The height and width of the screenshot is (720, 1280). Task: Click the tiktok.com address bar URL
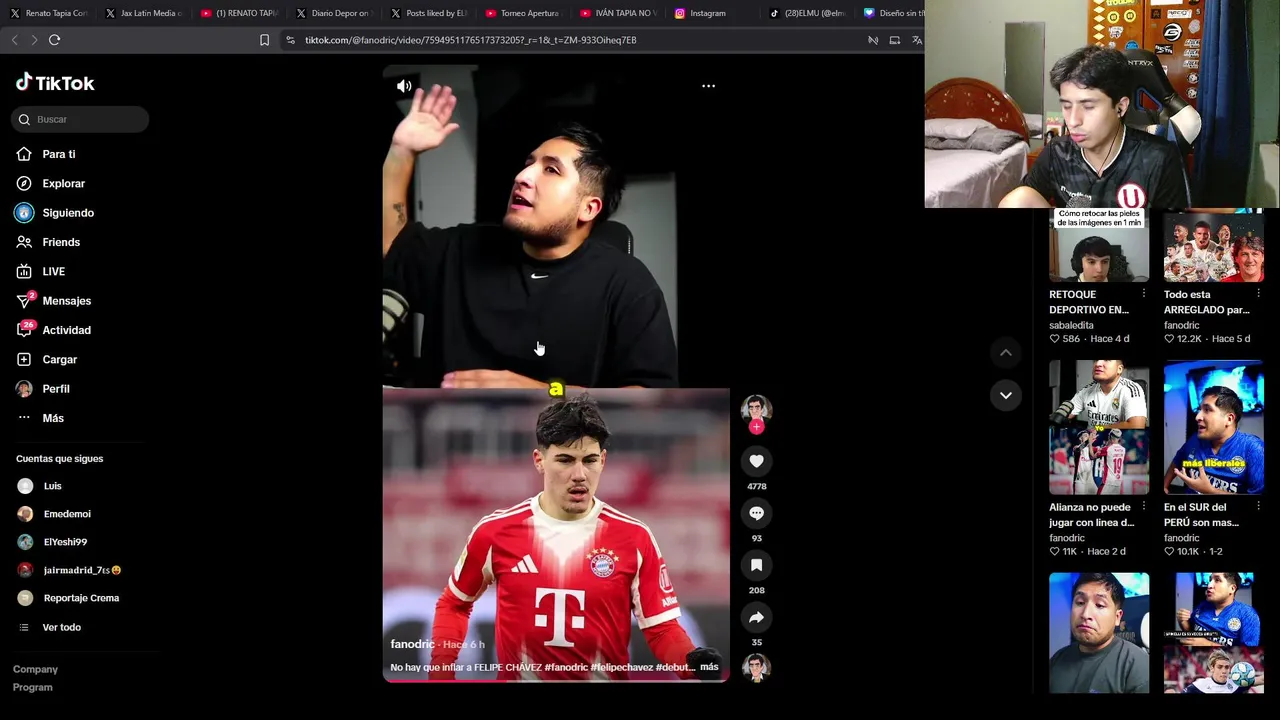[471, 40]
